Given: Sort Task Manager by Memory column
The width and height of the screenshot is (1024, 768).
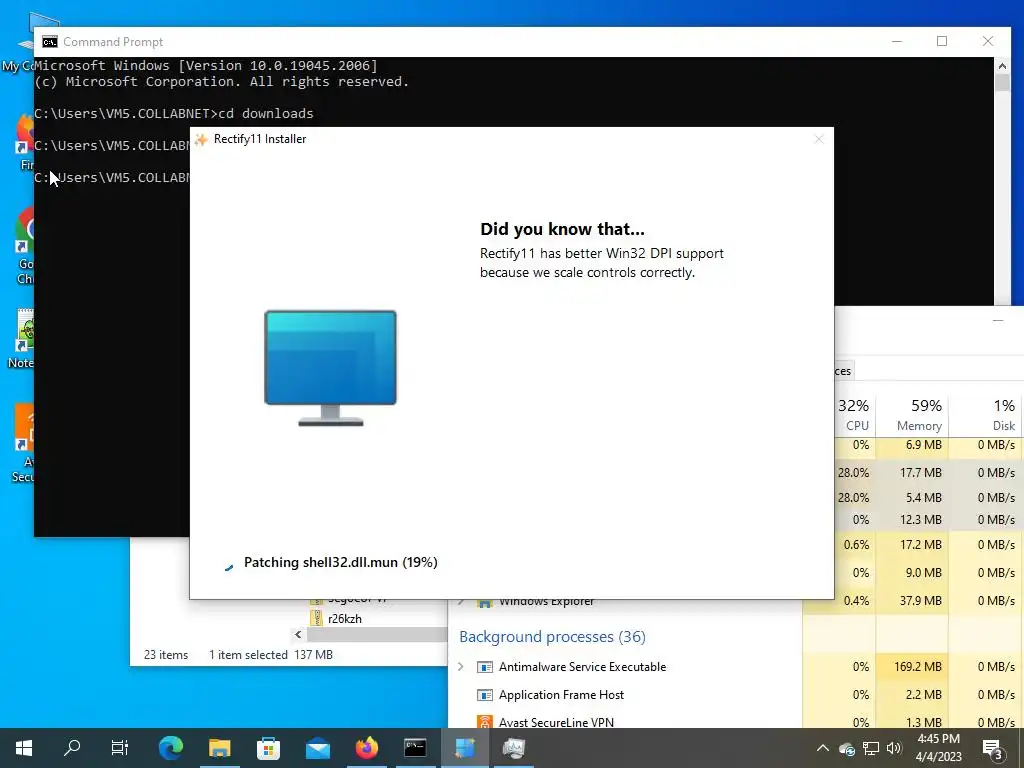Looking at the screenshot, I should coord(912,415).
